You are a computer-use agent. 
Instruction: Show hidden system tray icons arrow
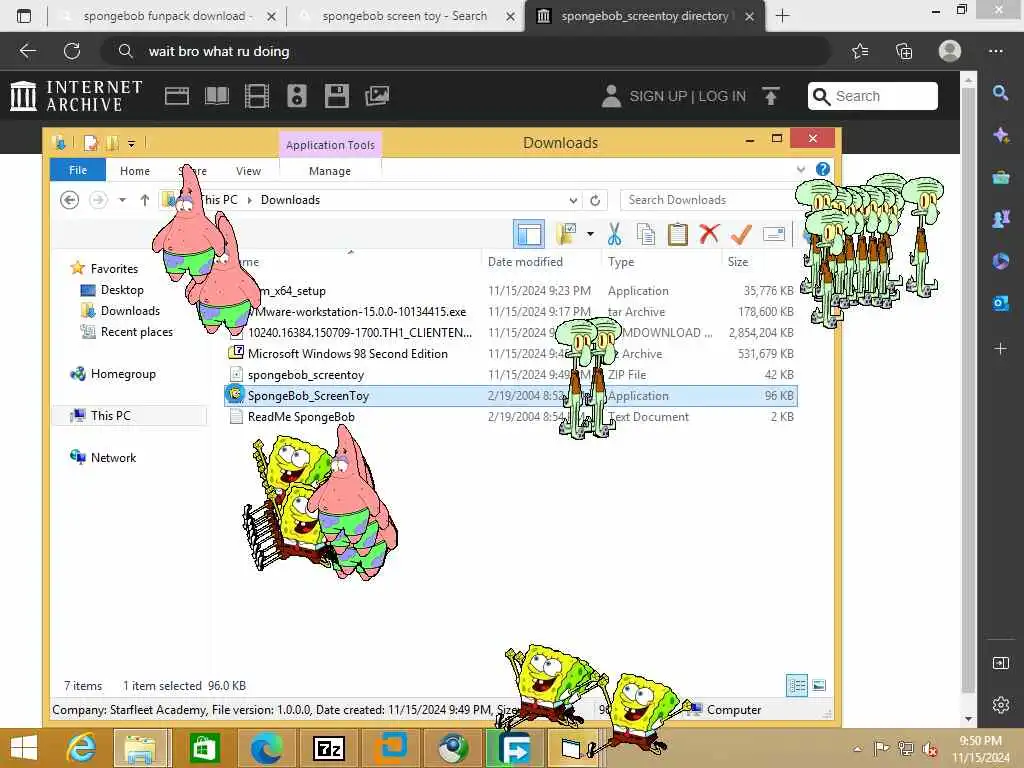[857, 748]
